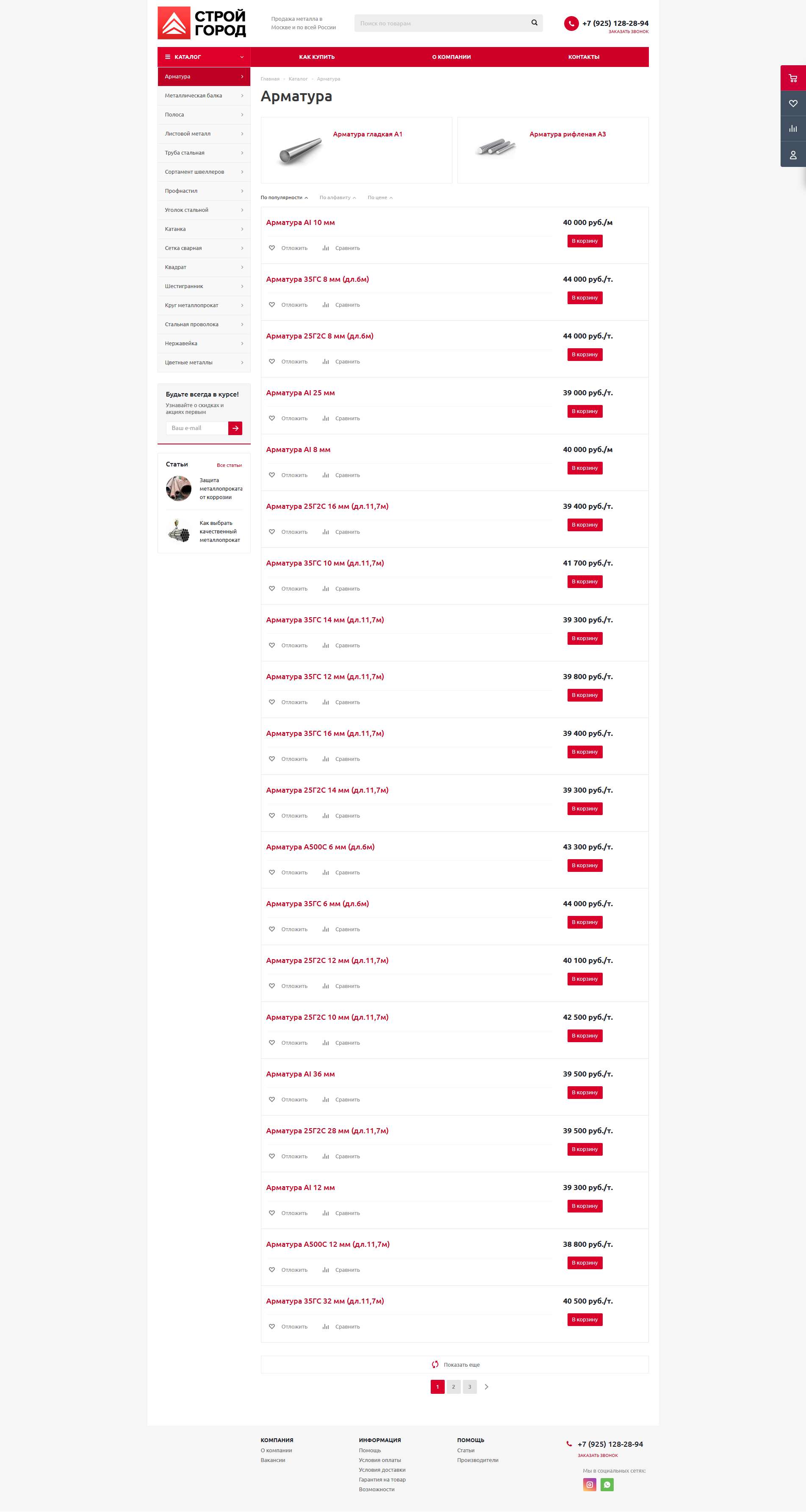
Task: Open the Как купить menu item
Action: point(317,57)
